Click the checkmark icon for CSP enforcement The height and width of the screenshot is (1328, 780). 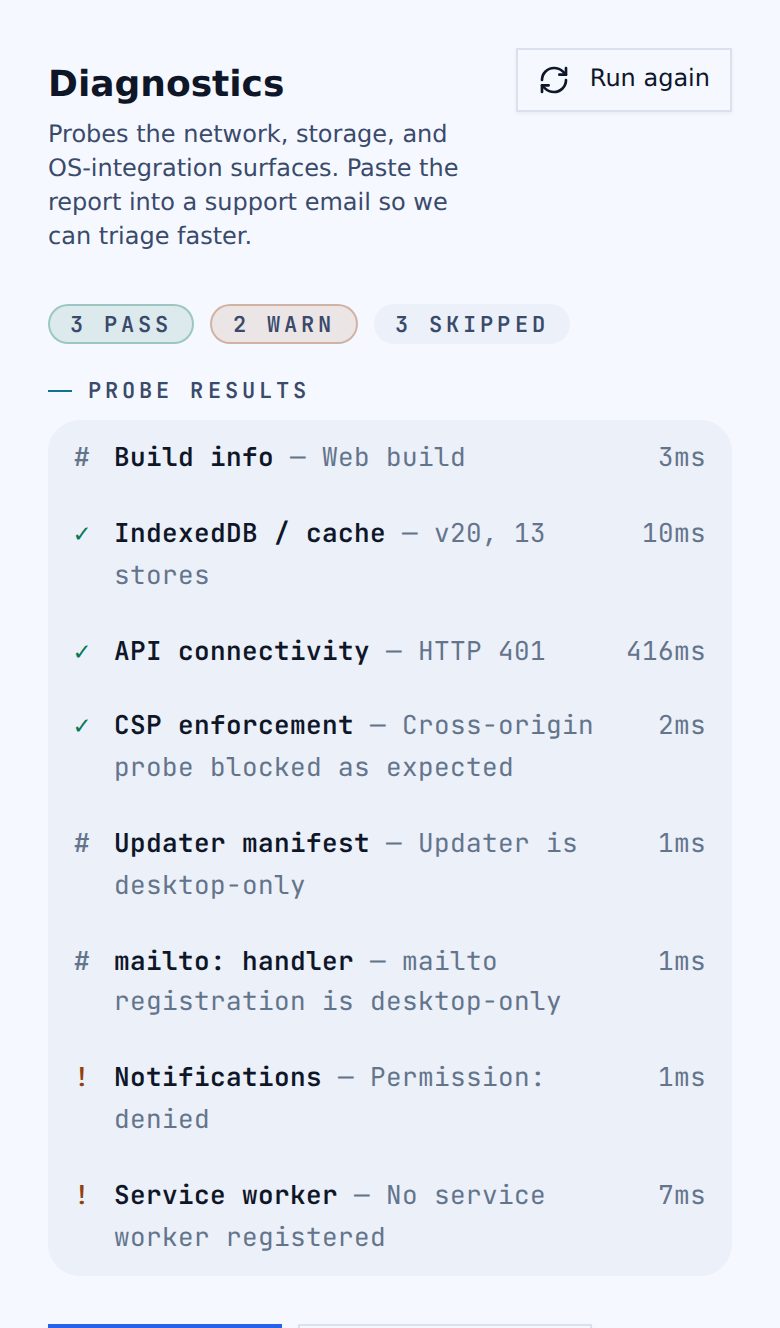tap(82, 726)
